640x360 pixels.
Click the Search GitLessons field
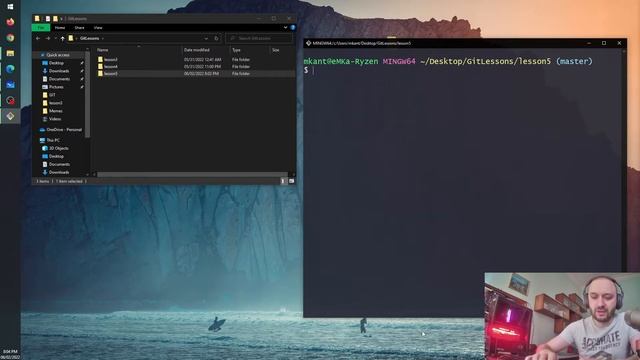(259, 38)
